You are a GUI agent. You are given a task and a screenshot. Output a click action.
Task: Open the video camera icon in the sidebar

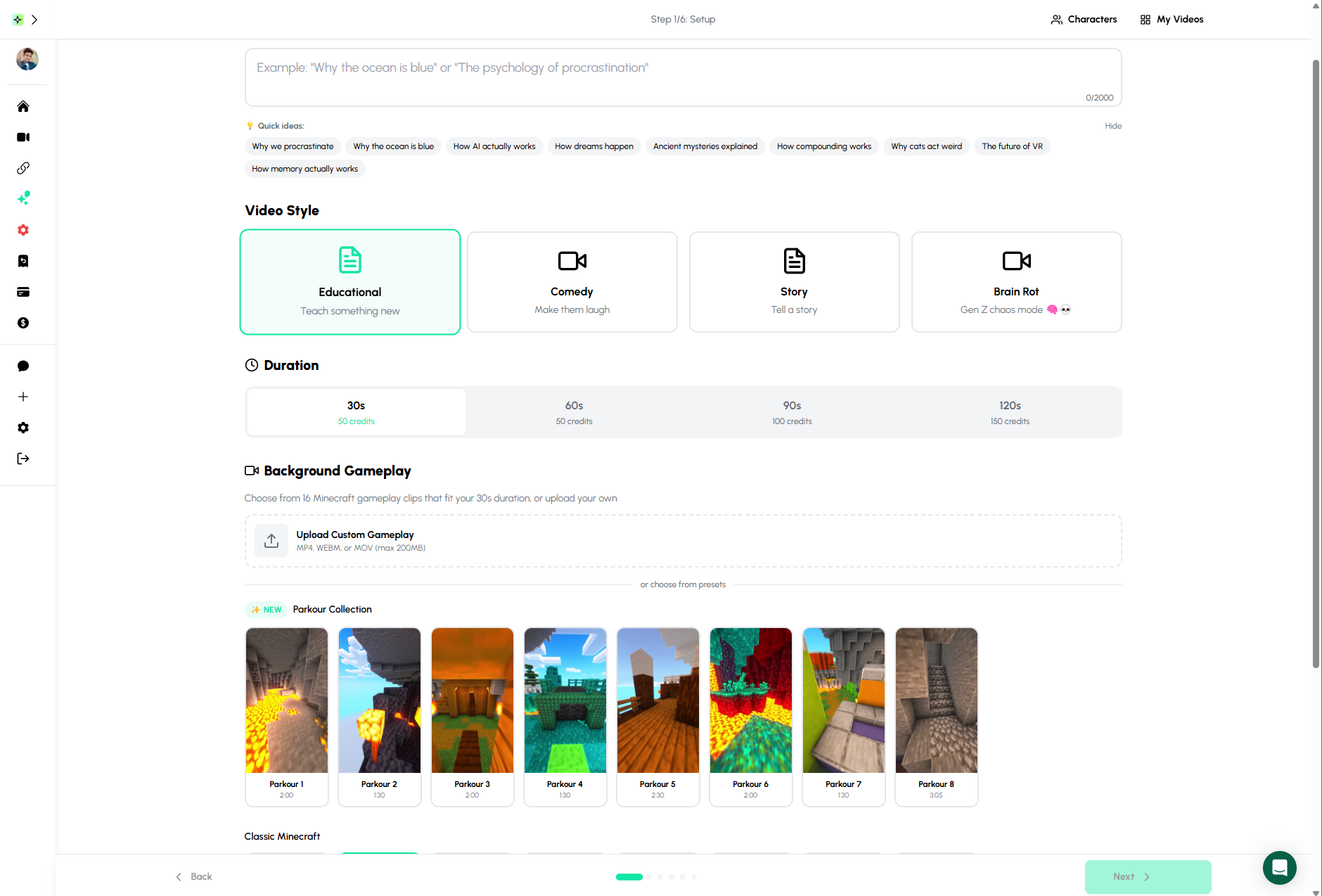pyautogui.click(x=23, y=137)
